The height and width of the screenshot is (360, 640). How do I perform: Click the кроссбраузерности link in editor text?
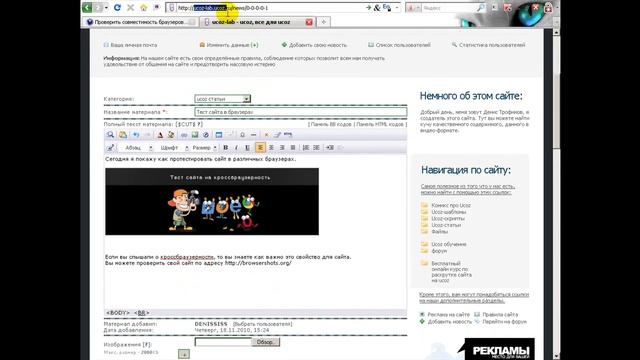(x=187, y=257)
